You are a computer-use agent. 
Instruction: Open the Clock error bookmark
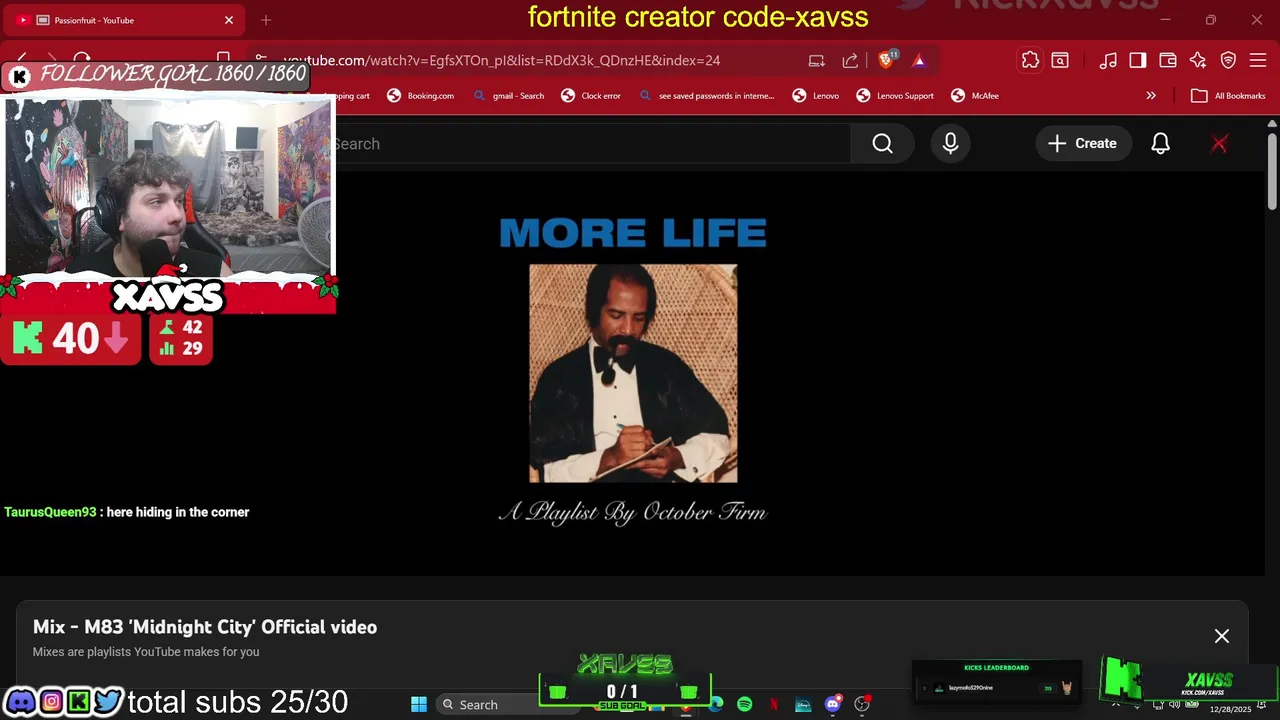[x=590, y=96]
